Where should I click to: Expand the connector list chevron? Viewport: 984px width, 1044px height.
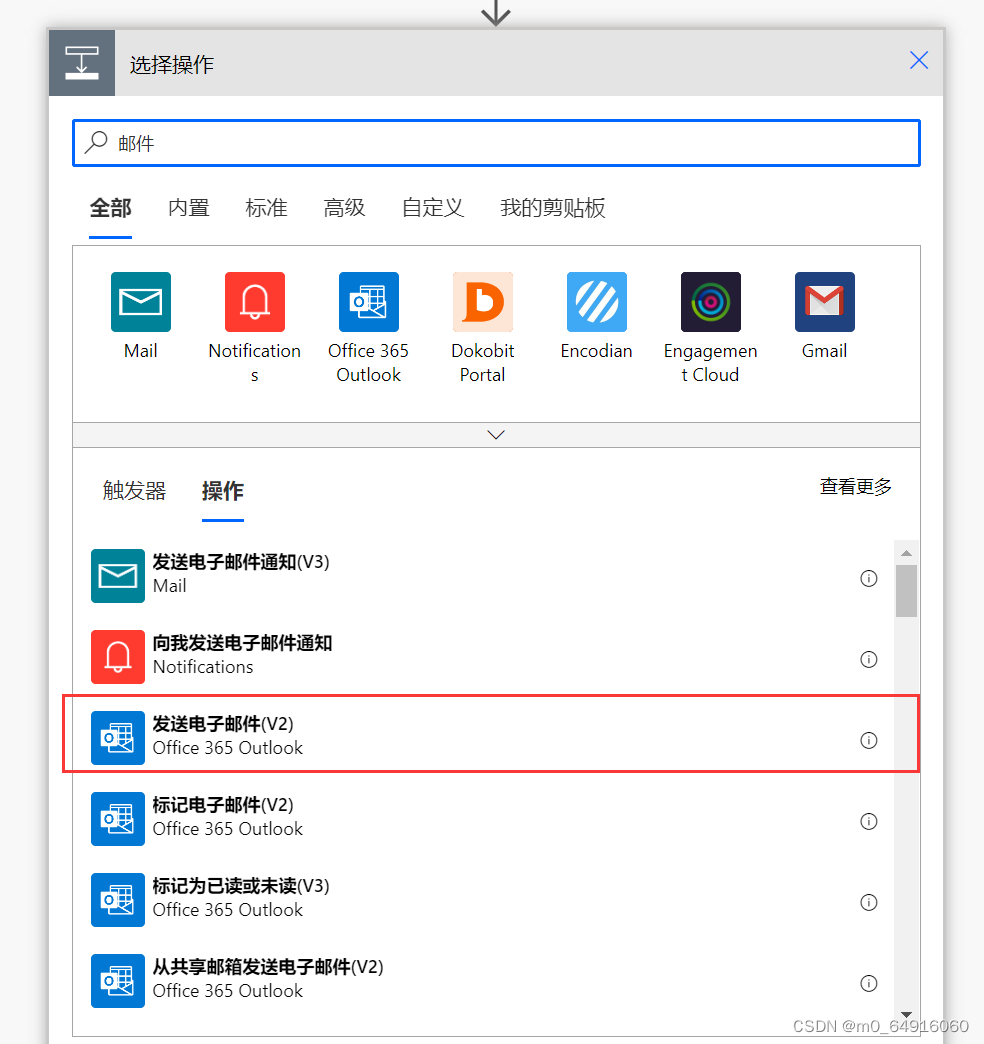coord(496,435)
